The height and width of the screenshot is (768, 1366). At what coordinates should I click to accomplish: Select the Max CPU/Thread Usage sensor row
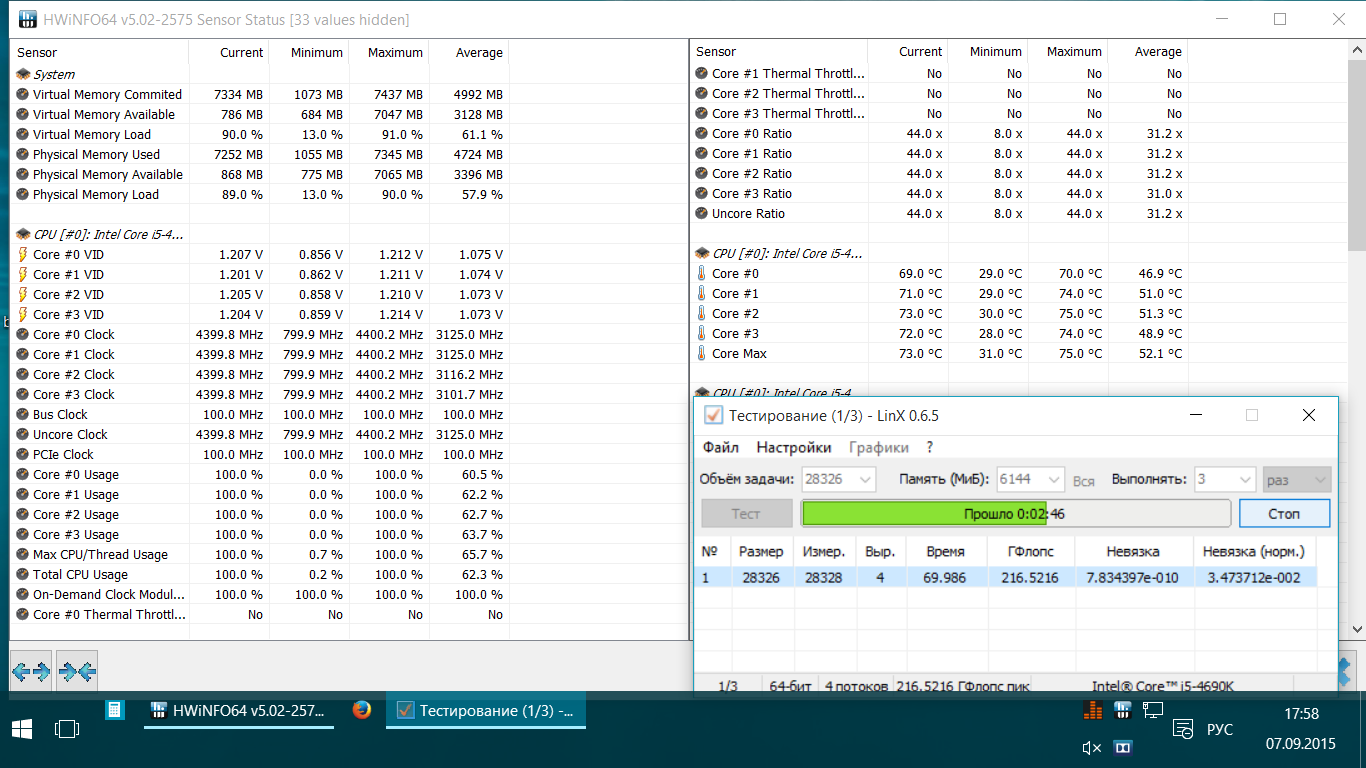(260, 554)
